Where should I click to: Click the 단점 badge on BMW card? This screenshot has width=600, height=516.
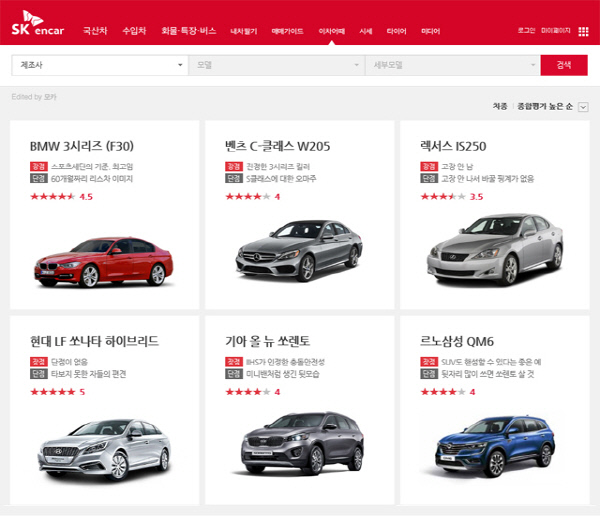39,178
